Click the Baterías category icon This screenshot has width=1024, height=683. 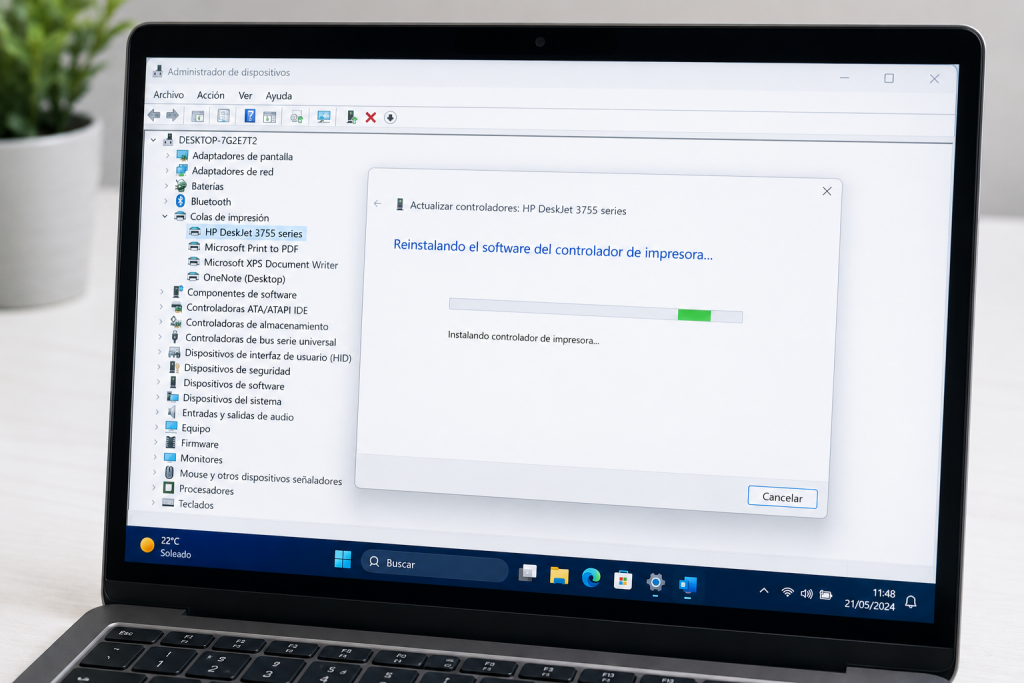pyautogui.click(x=181, y=186)
